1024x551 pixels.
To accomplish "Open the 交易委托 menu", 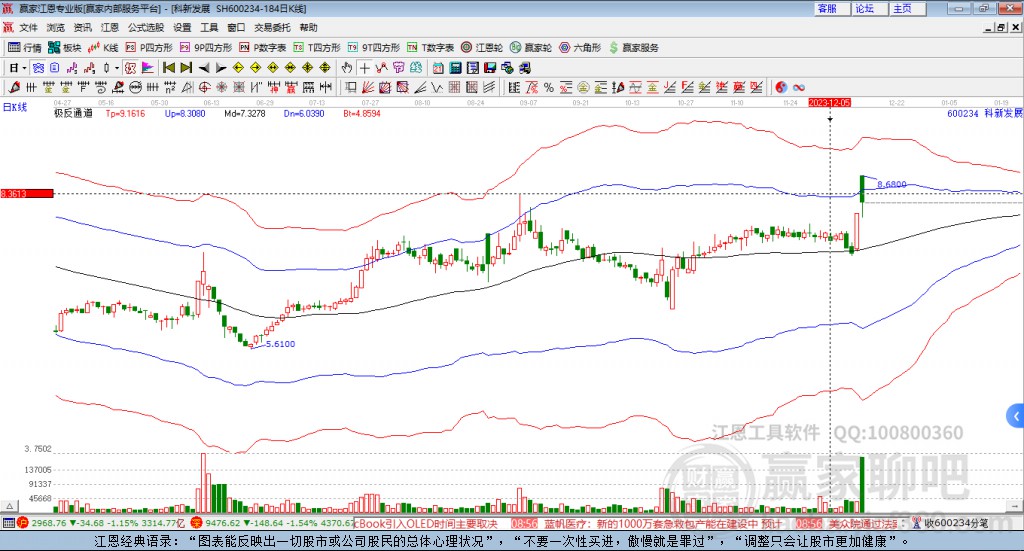I will point(272,27).
